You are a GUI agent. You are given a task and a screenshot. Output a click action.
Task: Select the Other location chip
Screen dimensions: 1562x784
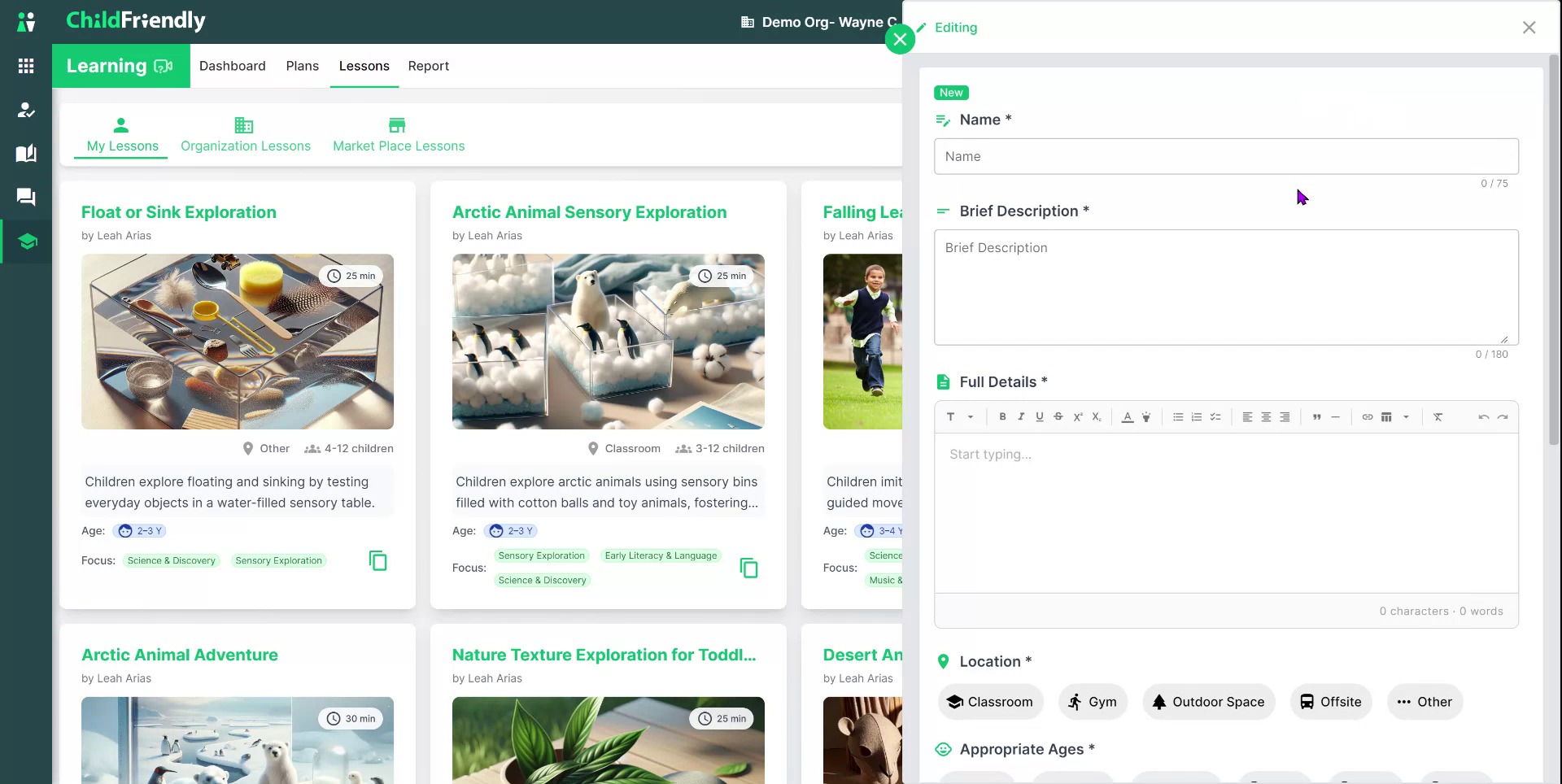pos(1425,702)
